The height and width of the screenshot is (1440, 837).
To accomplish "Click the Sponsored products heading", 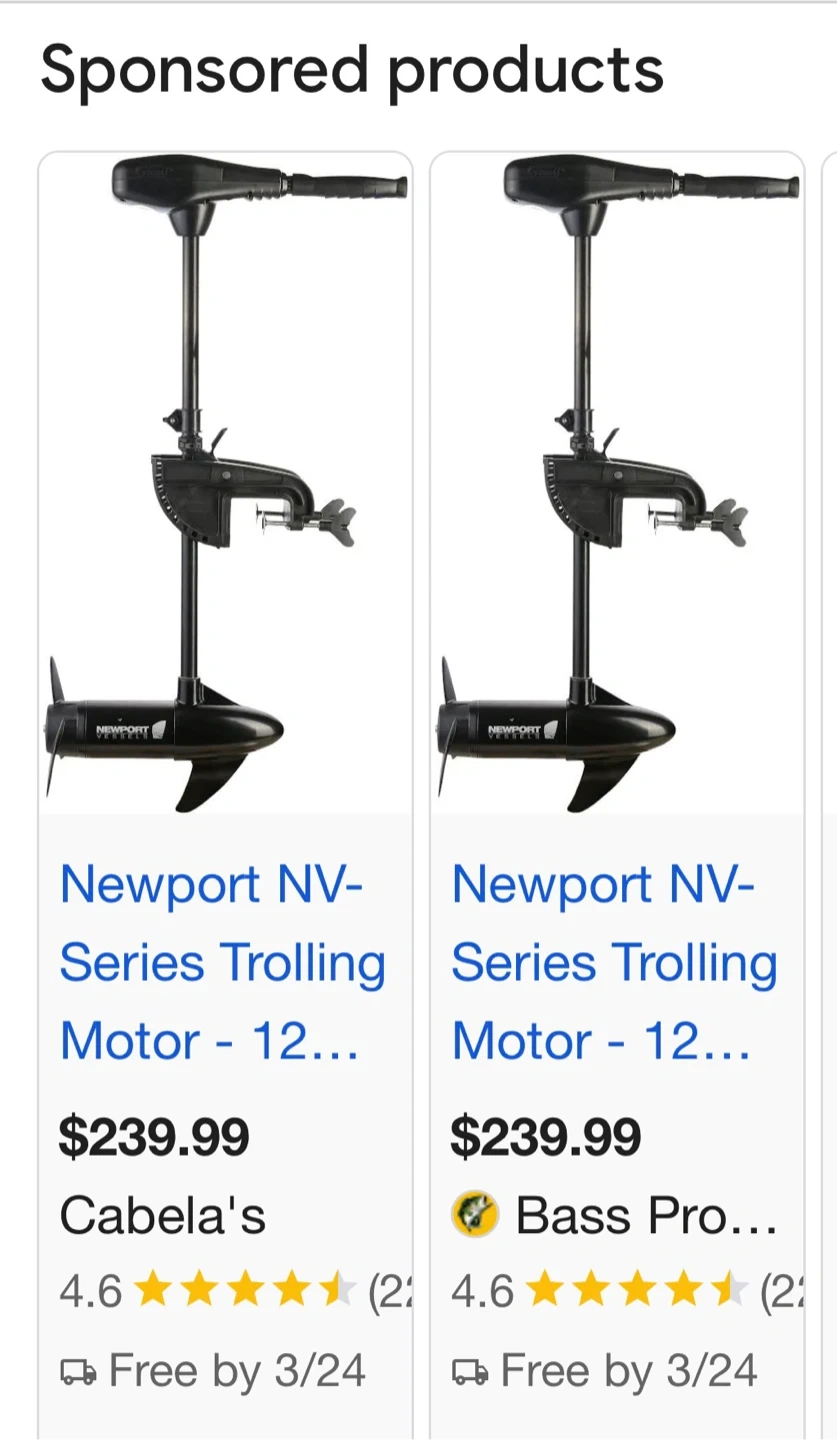I will click(x=352, y=72).
